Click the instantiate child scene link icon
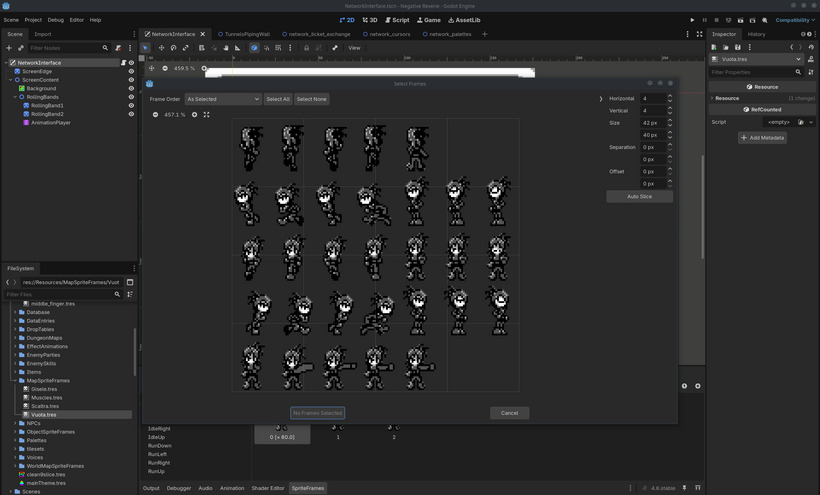820x495 pixels. point(20,48)
